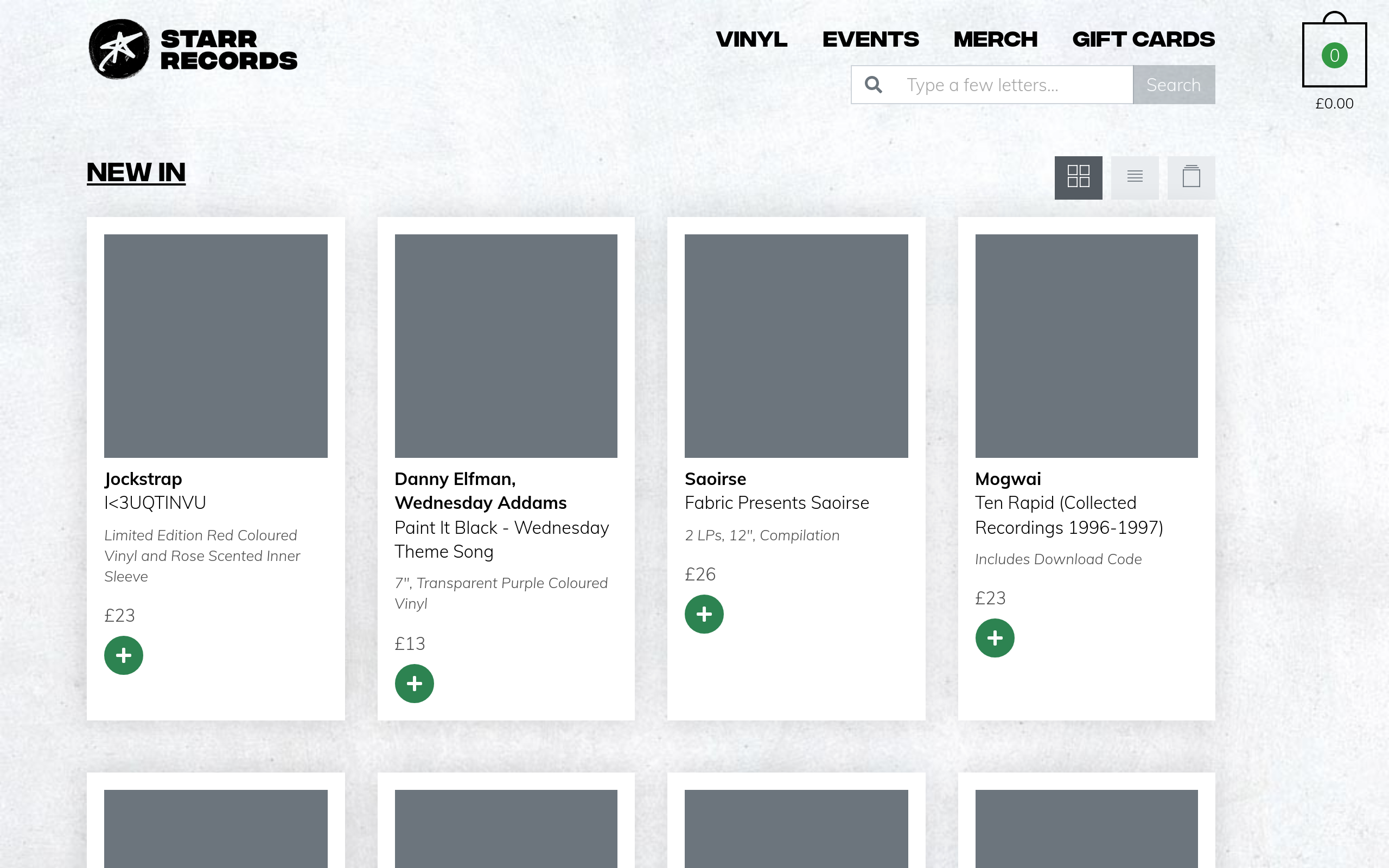Switch to stacked card view icon
The image size is (1389, 868).
(1191, 177)
